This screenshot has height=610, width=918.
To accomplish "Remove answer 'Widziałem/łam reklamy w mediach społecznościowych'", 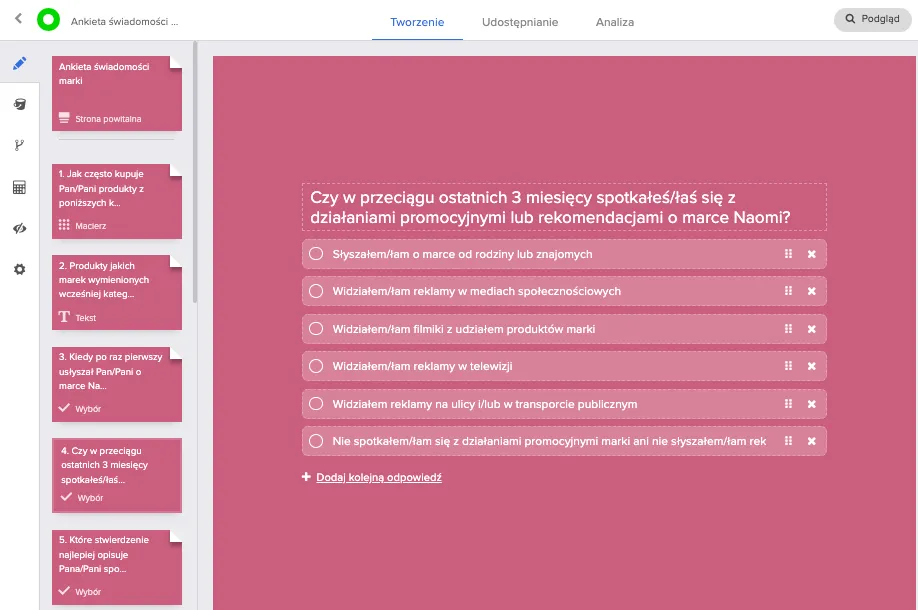I will pos(811,291).
